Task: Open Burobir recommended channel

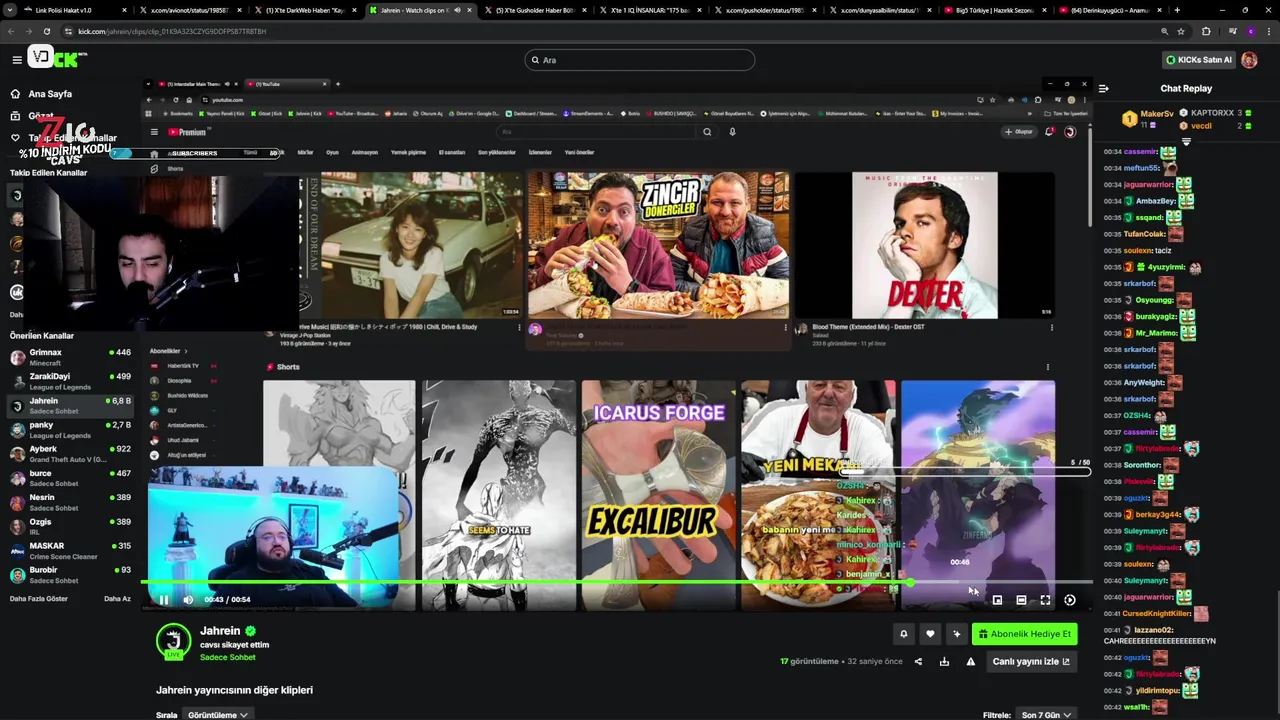Action: point(70,575)
